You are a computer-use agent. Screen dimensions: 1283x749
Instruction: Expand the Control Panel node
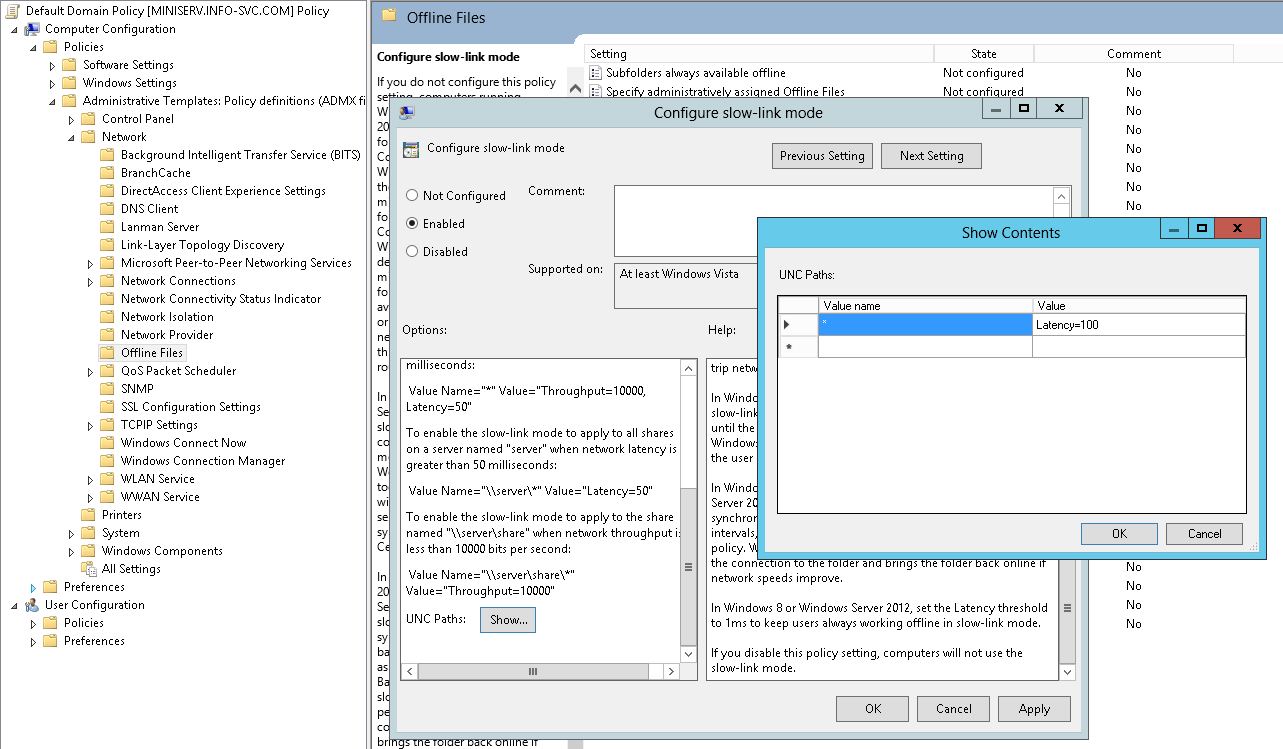coord(71,120)
